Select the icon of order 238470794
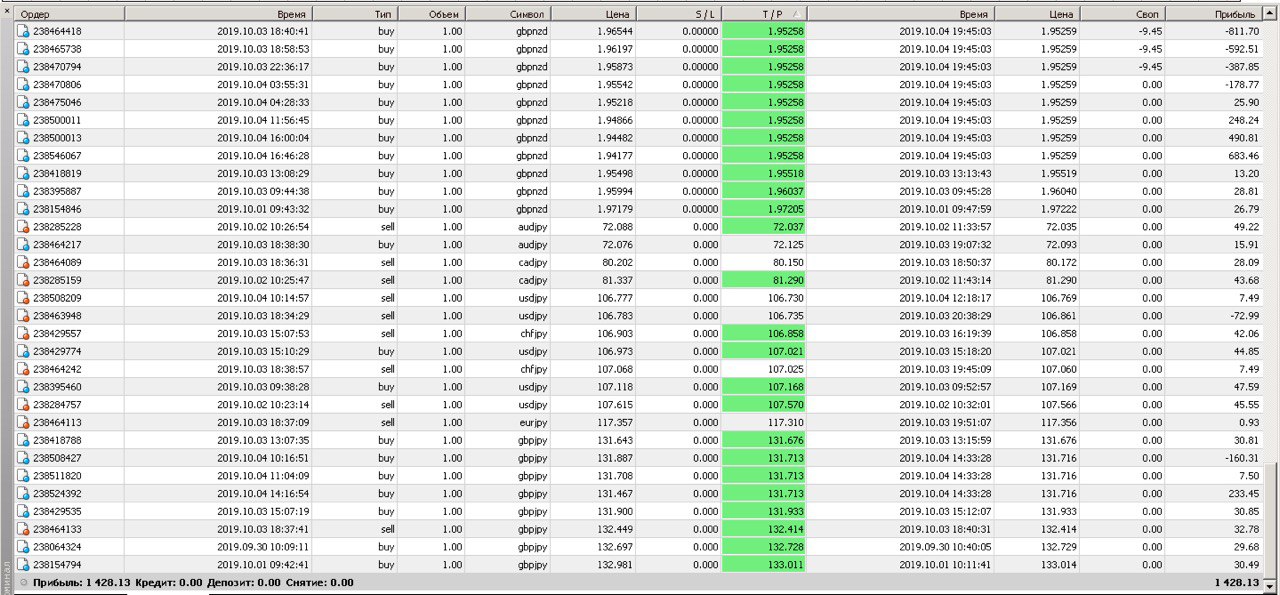 coord(23,67)
